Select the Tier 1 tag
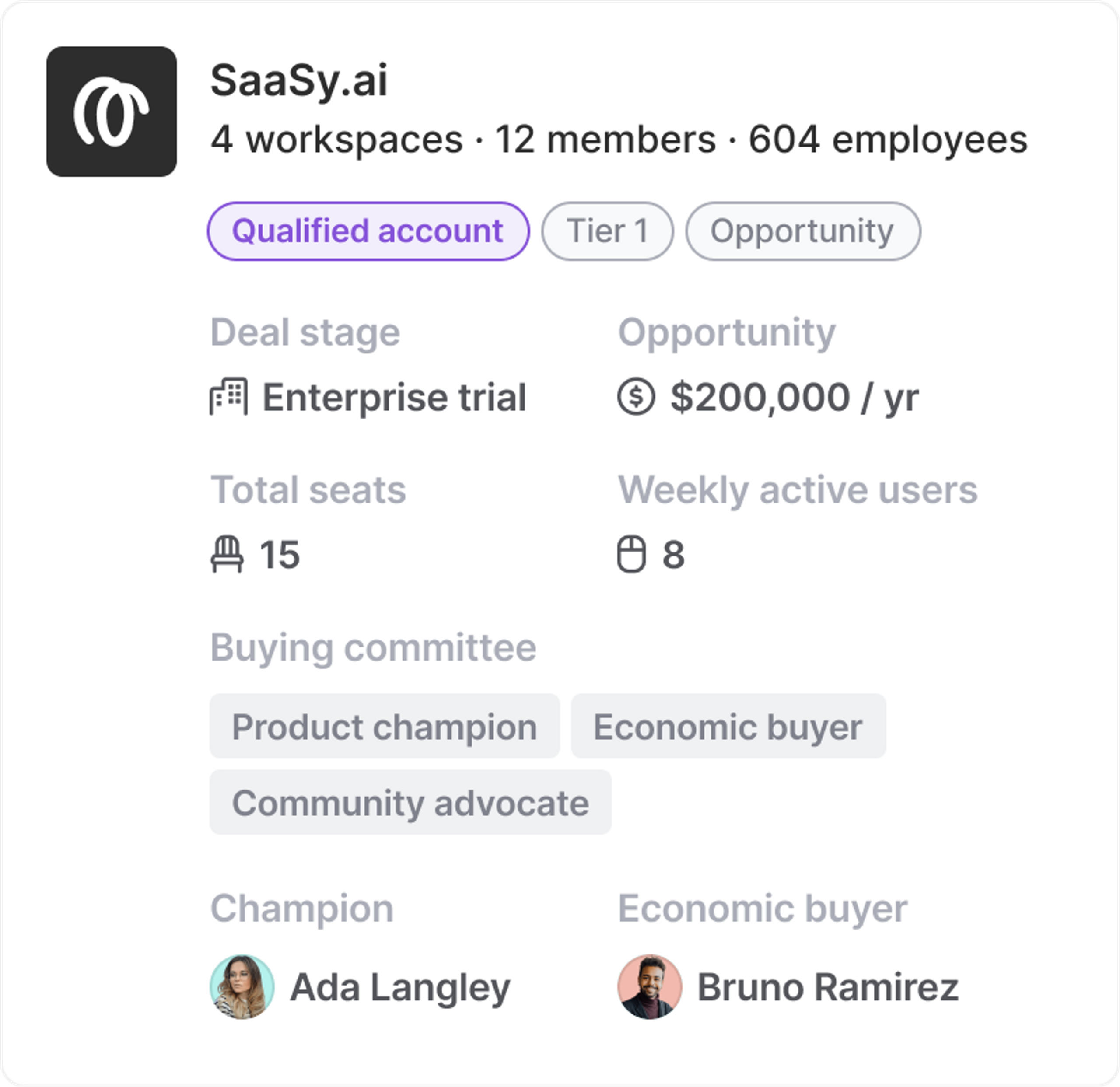The image size is (1120, 1087). (x=607, y=231)
